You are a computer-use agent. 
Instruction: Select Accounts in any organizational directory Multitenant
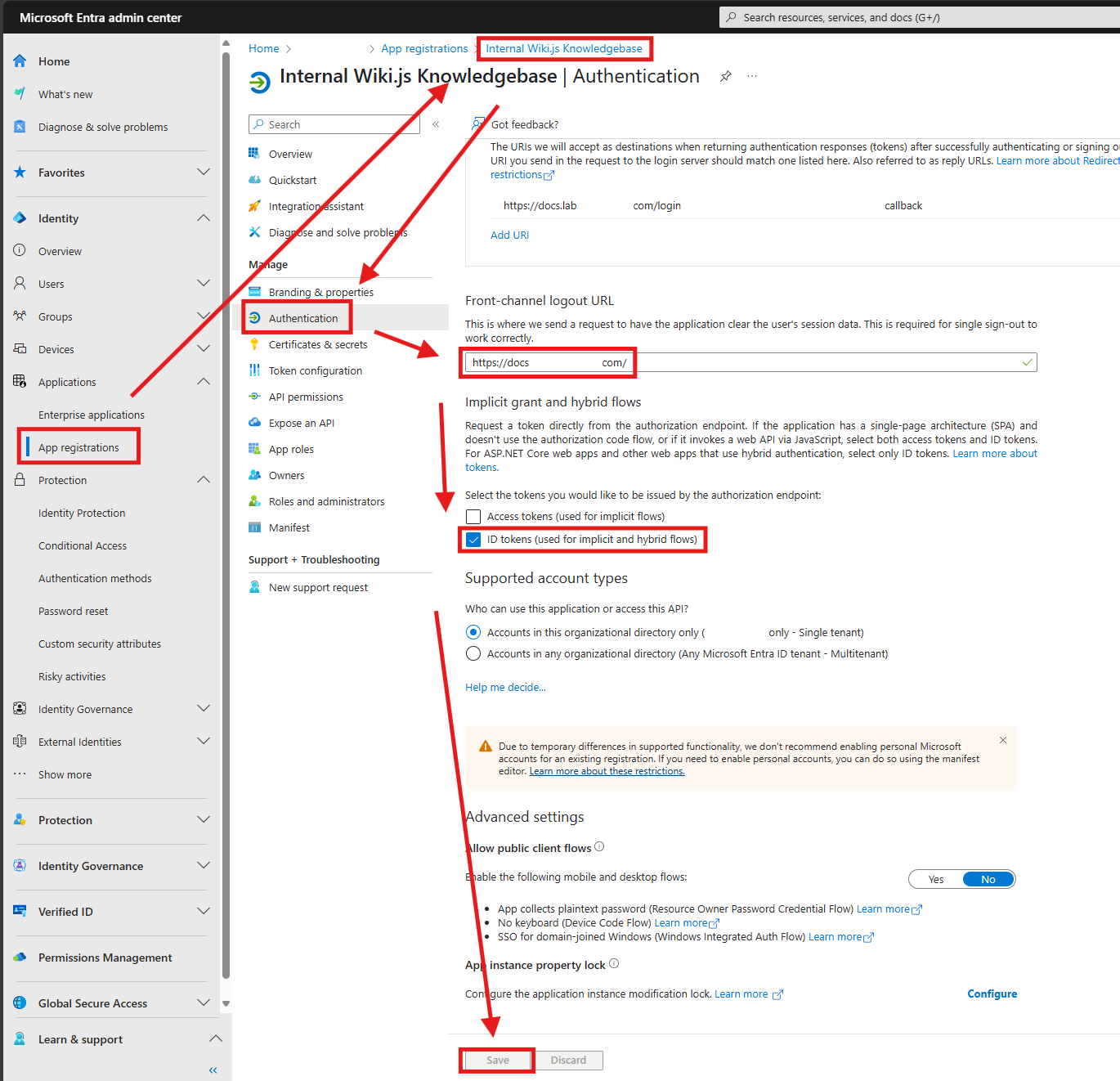pos(473,653)
